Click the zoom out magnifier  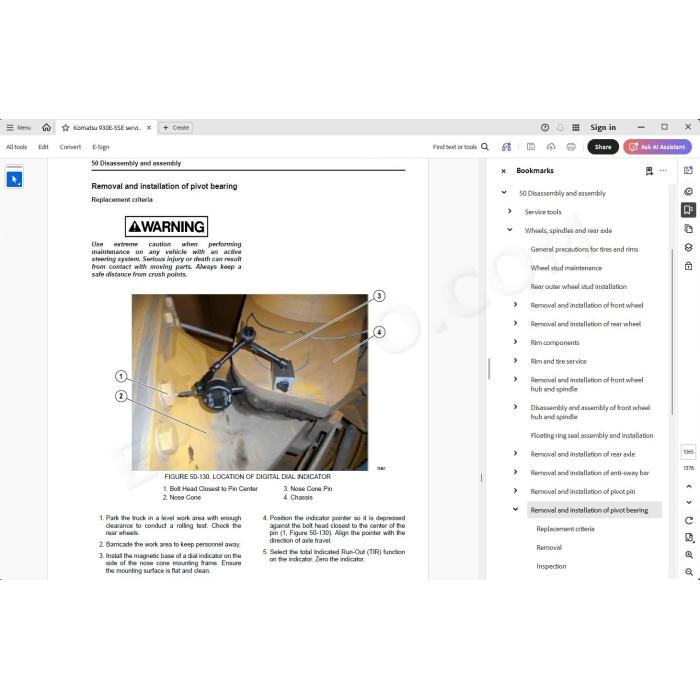tap(689, 572)
